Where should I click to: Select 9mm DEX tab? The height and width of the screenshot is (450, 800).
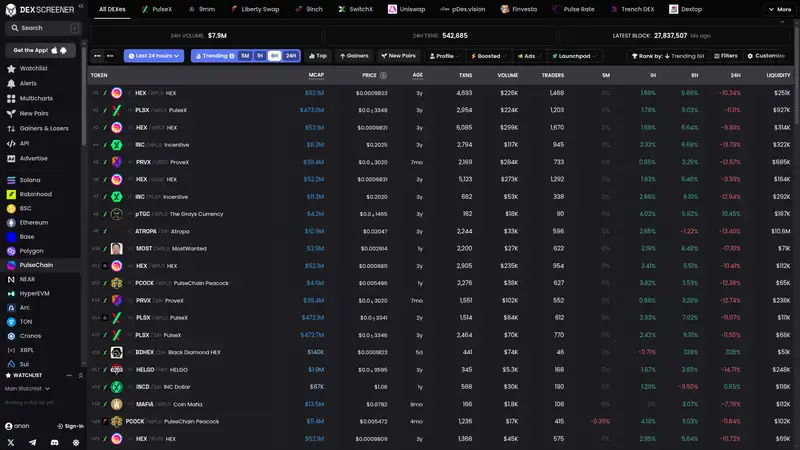[x=202, y=9]
